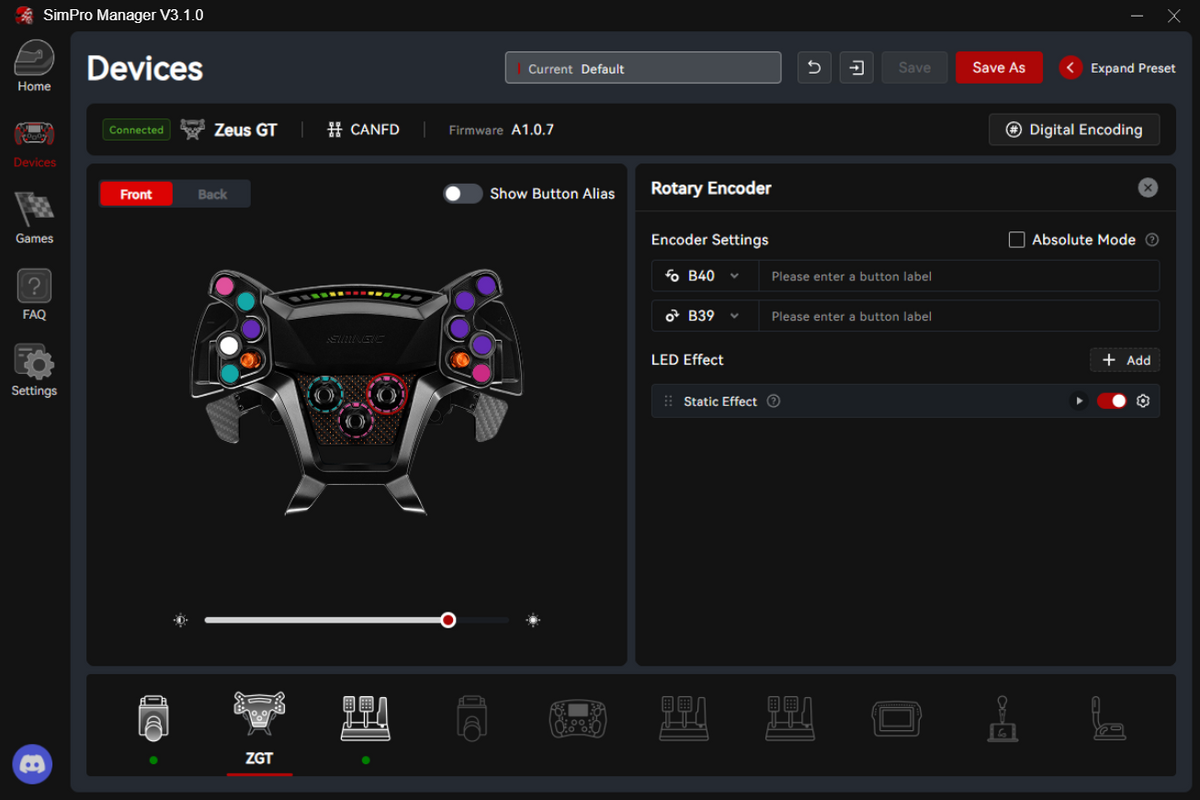Click the top-left pink wheel button
This screenshot has height=800, width=1200.
224,286
